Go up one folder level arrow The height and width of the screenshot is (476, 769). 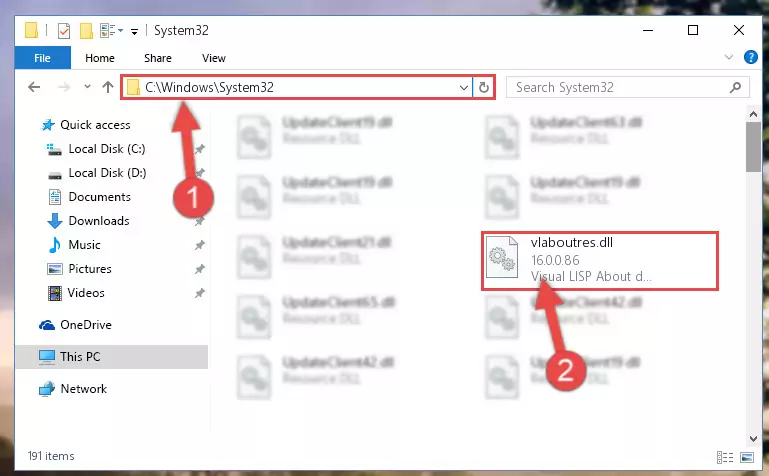point(108,87)
